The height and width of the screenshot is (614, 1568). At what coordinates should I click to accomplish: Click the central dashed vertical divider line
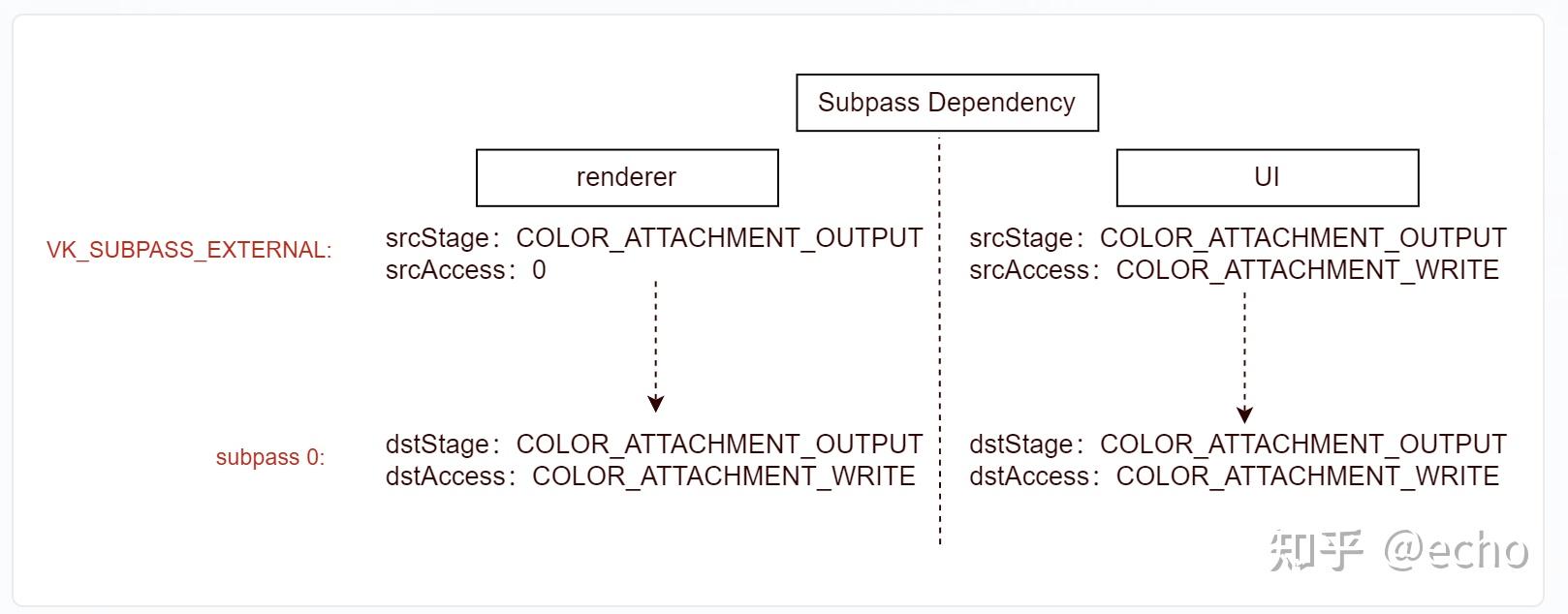[940, 368]
